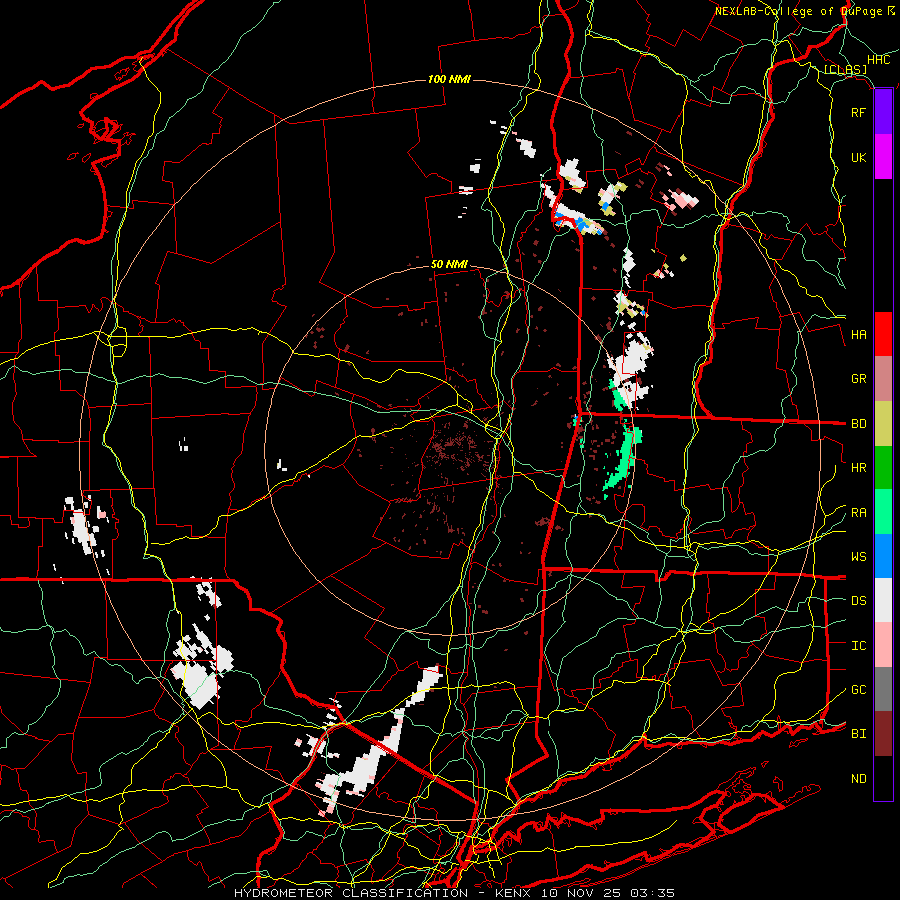Select the blue WS legend swatch
This screenshot has width=900, height=900.
pos(883,556)
